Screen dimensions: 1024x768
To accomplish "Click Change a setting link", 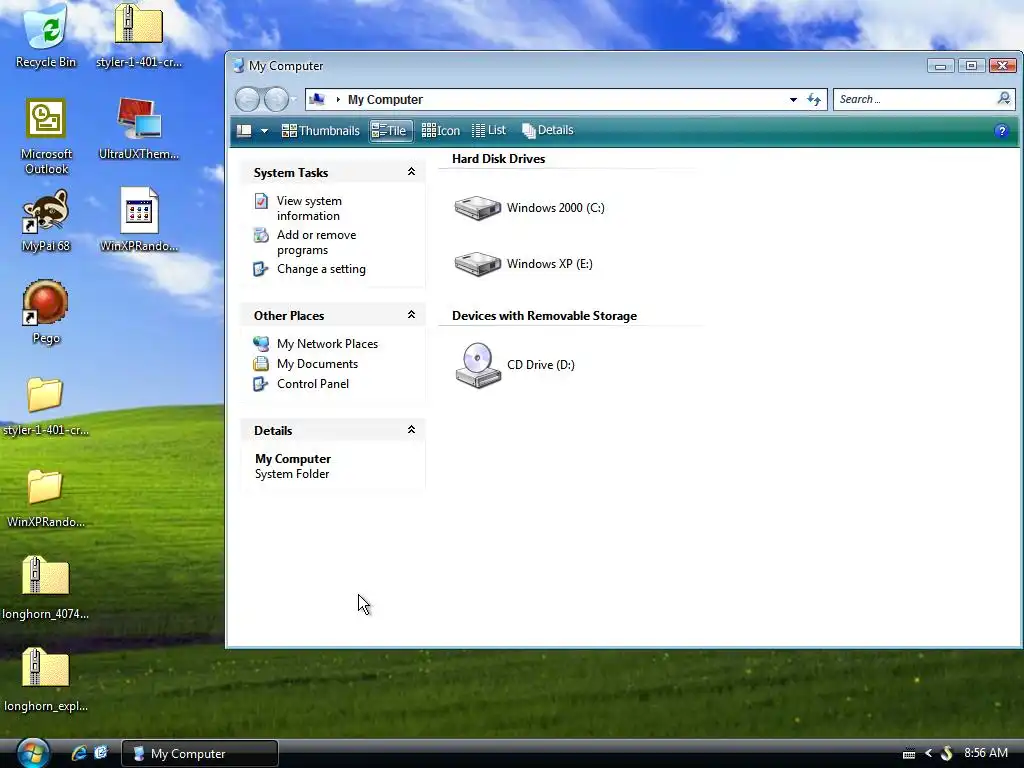I will click(x=310, y=269).
